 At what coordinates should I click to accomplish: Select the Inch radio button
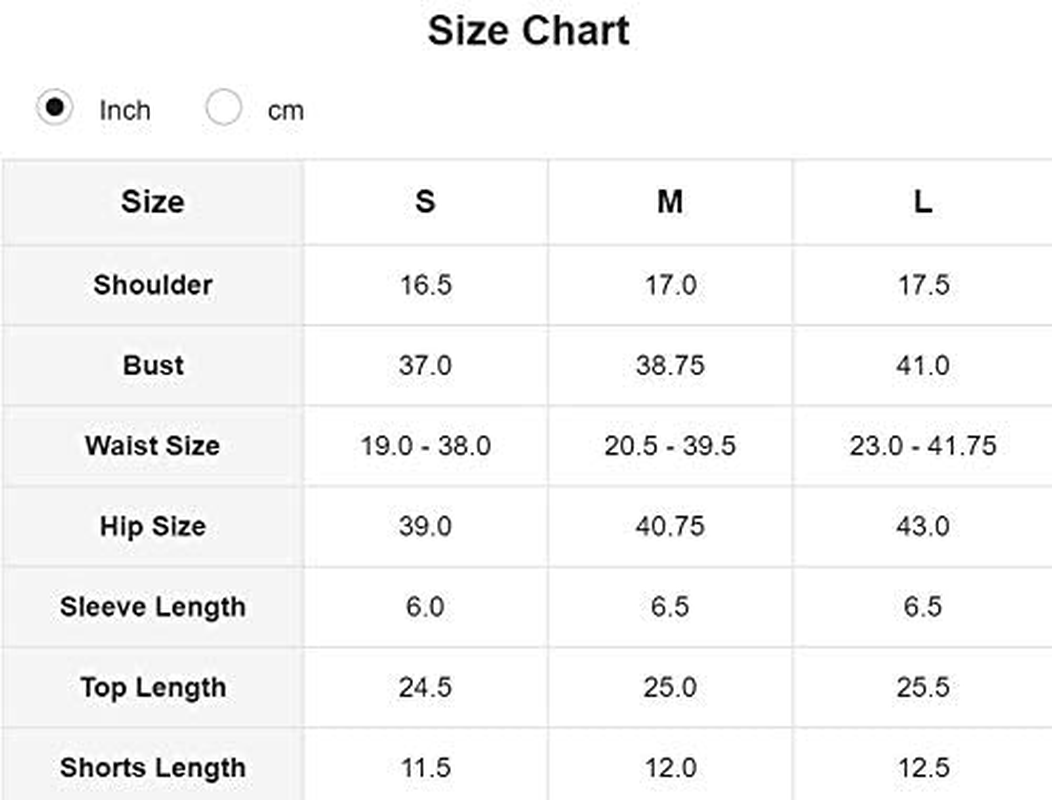pyautogui.click(x=54, y=107)
